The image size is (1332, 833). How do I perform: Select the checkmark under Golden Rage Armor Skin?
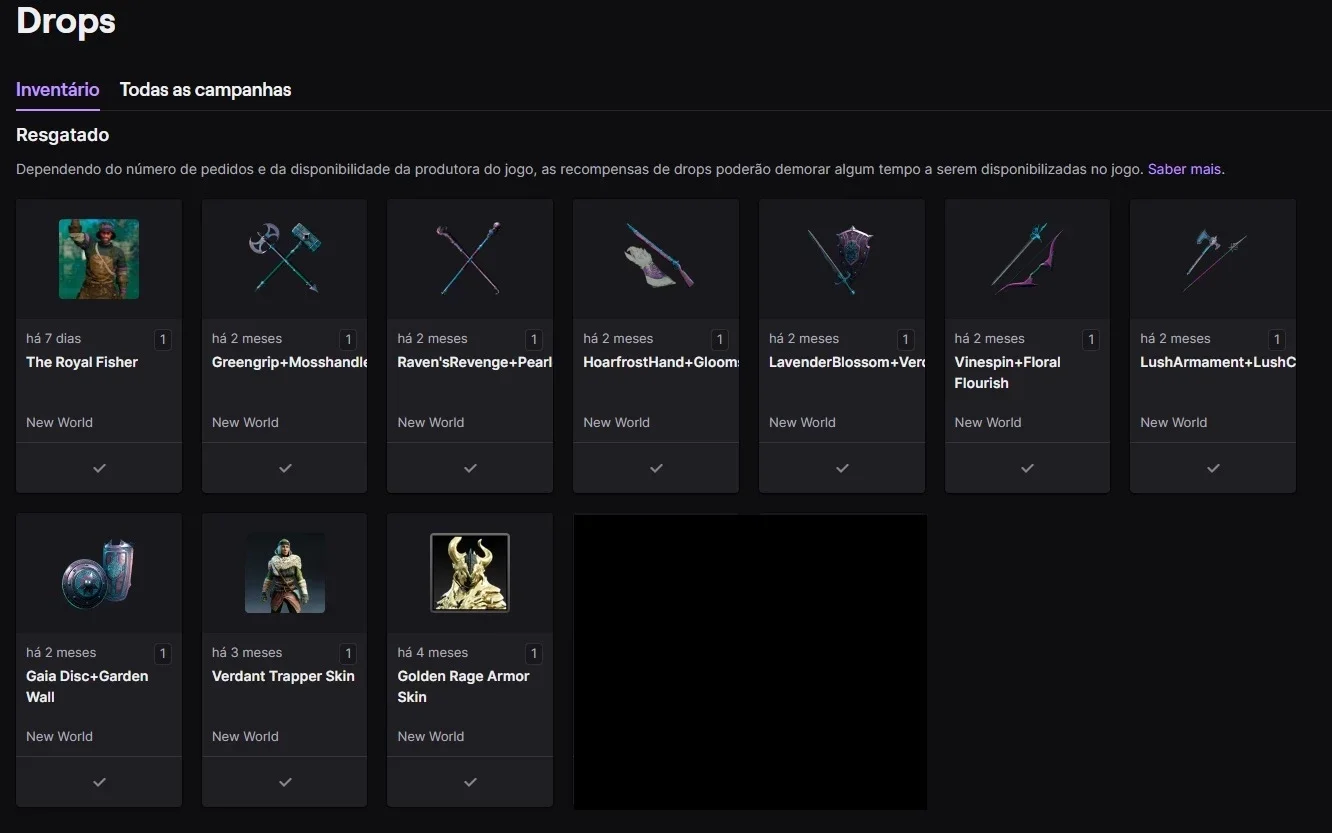coord(470,782)
